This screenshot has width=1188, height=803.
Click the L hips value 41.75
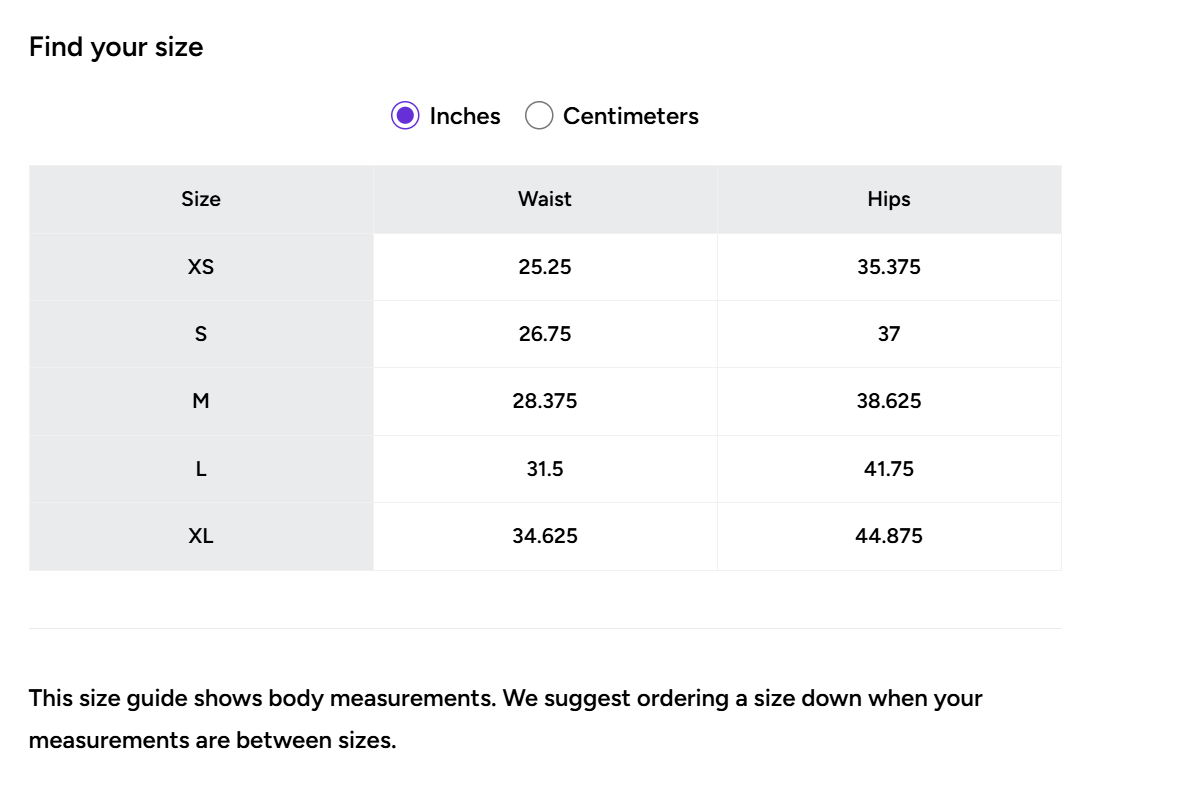889,469
